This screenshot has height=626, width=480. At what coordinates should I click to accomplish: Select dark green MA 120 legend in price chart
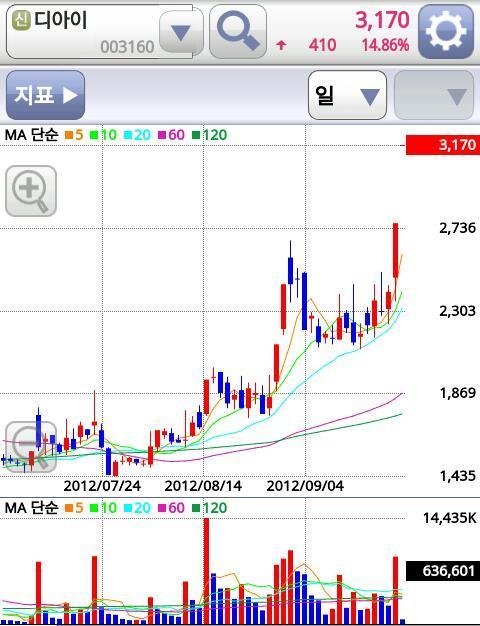pos(209,135)
